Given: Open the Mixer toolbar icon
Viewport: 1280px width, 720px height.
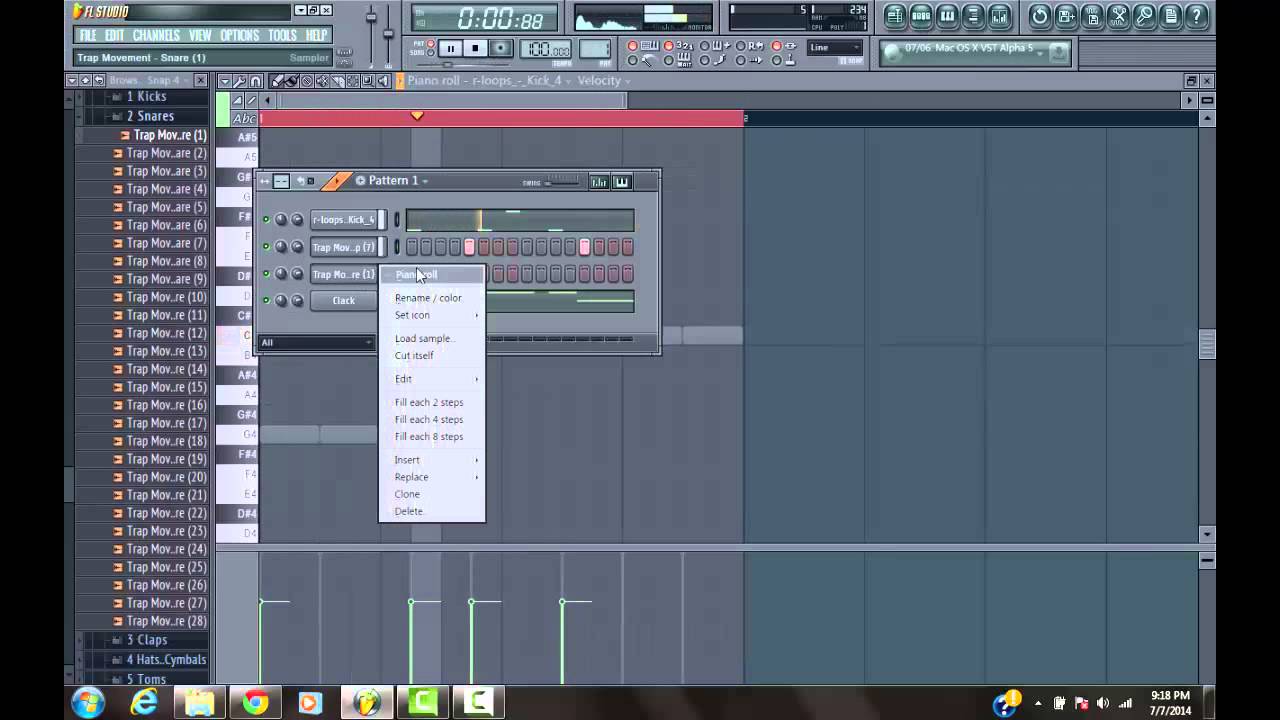Looking at the screenshot, I should coord(1000,16).
